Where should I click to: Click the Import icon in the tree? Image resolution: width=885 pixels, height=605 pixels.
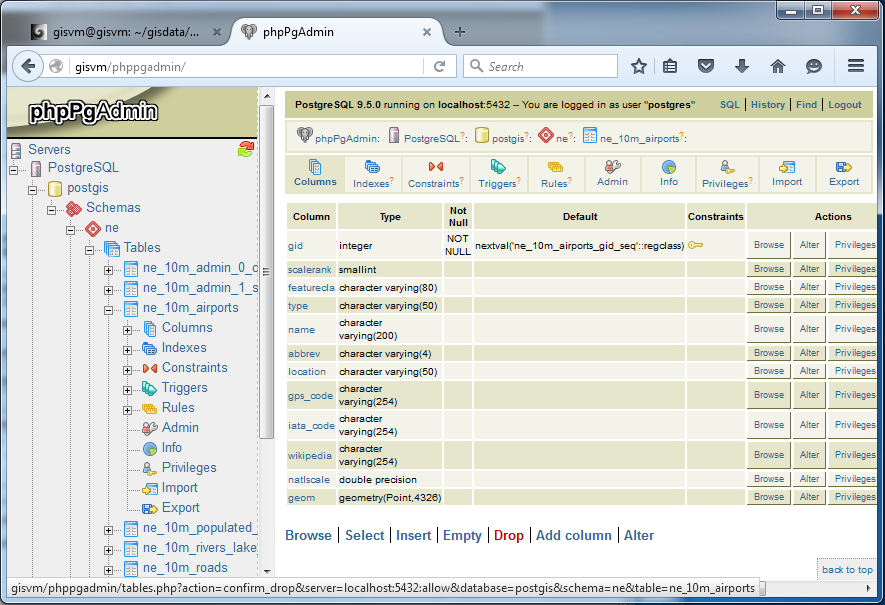150,489
